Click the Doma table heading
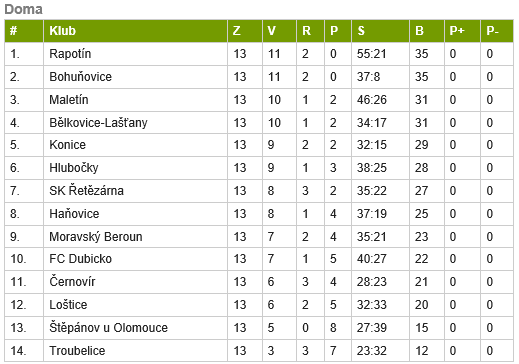The width and height of the screenshot is (519, 364). click(x=24, y=9)
